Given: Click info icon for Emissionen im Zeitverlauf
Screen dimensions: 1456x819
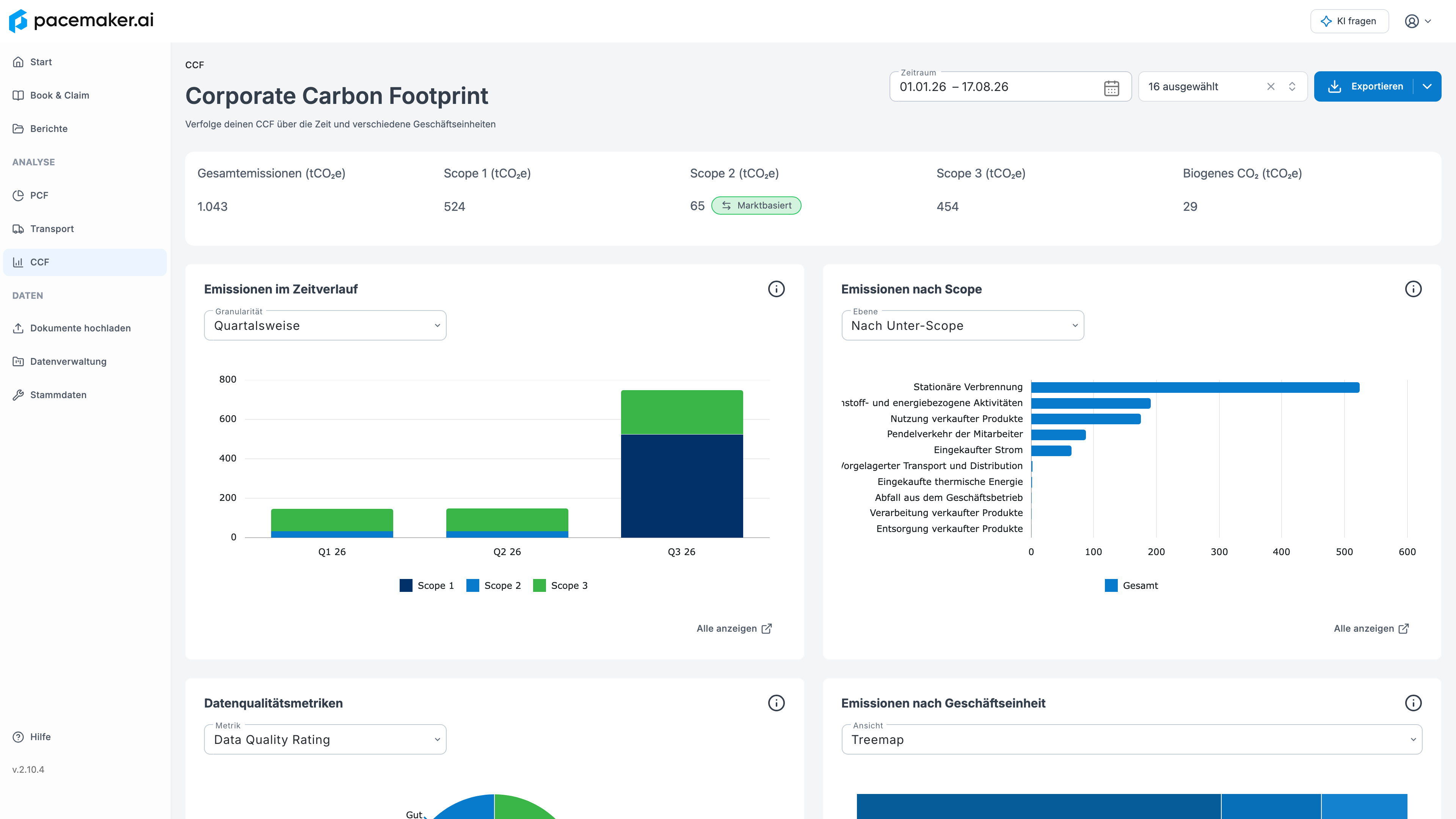Looking at the screenshot, I should click(x=776, y=289).
